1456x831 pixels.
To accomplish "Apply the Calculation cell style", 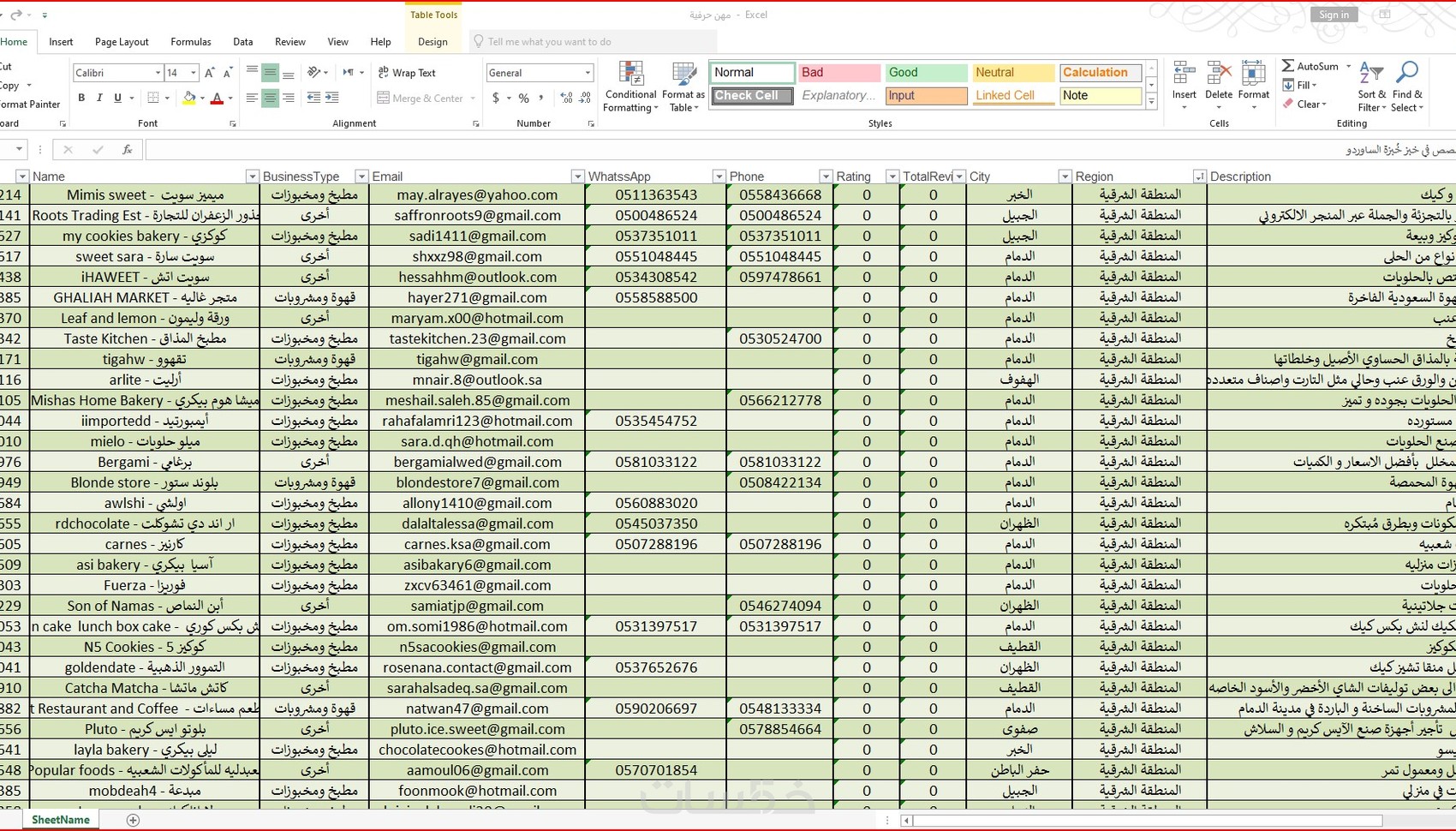I will click(x=1101, y=73).
